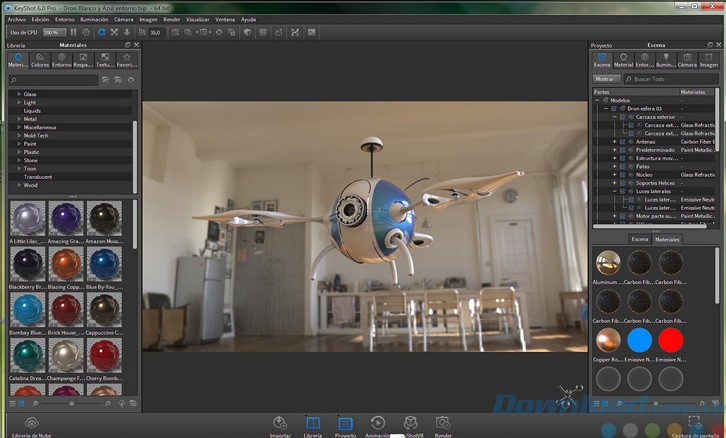Click refresh icon beside library search
This screenshot has width=726, height=438.
point(131,80)
